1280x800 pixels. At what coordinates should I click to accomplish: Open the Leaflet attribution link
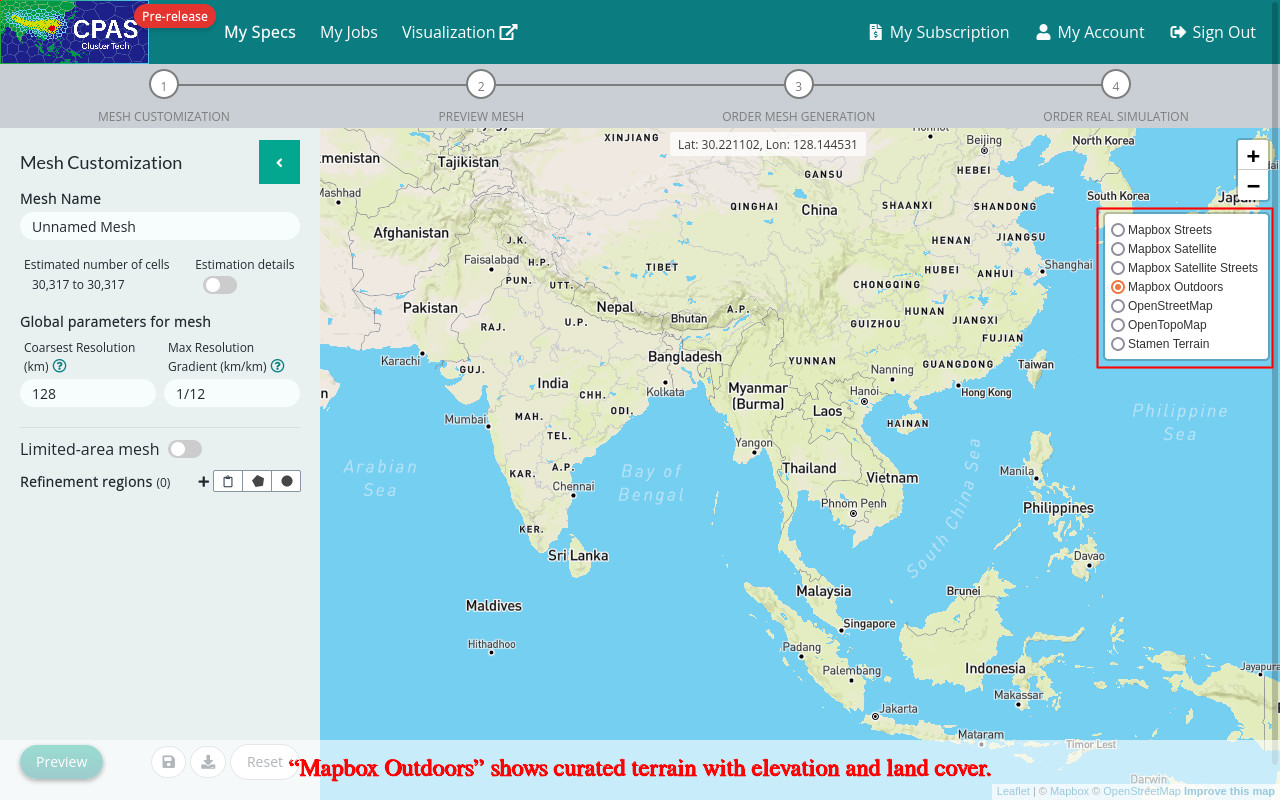pos(1013,791)
